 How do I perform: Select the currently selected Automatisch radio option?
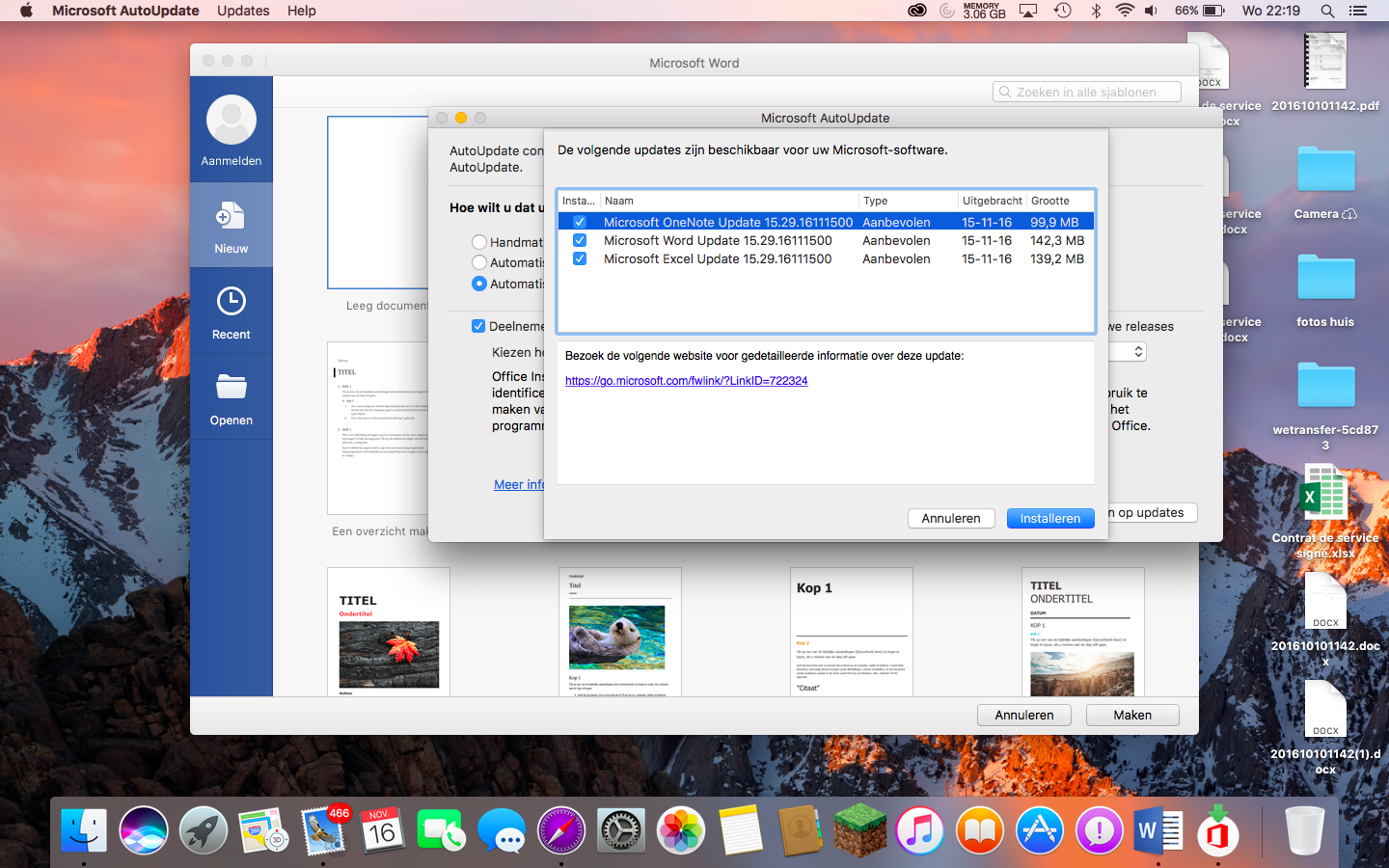click(479, 284)
